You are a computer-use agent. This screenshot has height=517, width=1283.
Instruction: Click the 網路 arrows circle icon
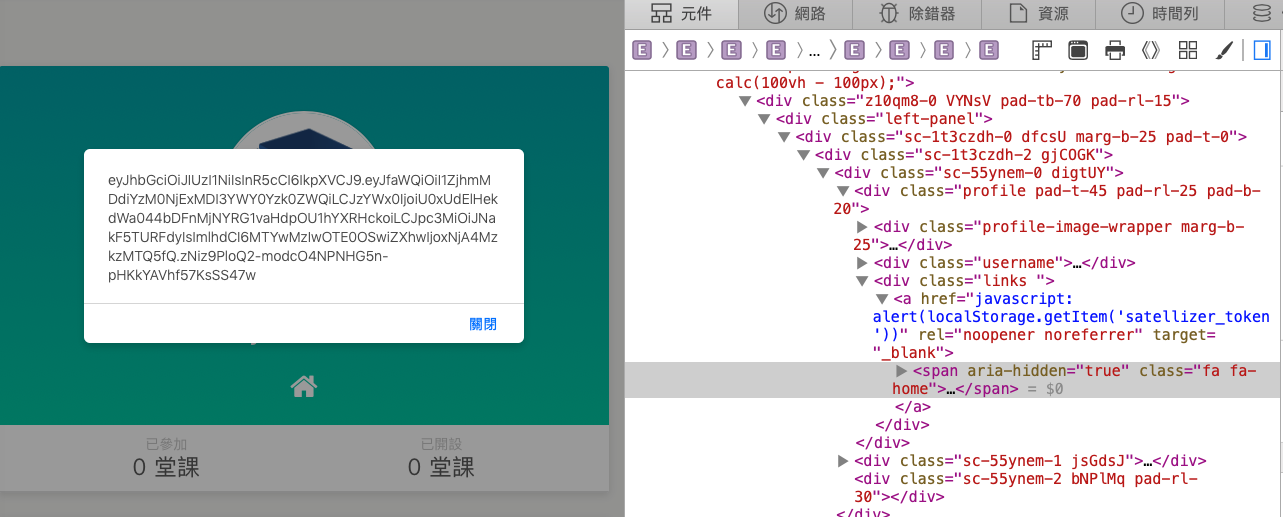coord(774,14)
